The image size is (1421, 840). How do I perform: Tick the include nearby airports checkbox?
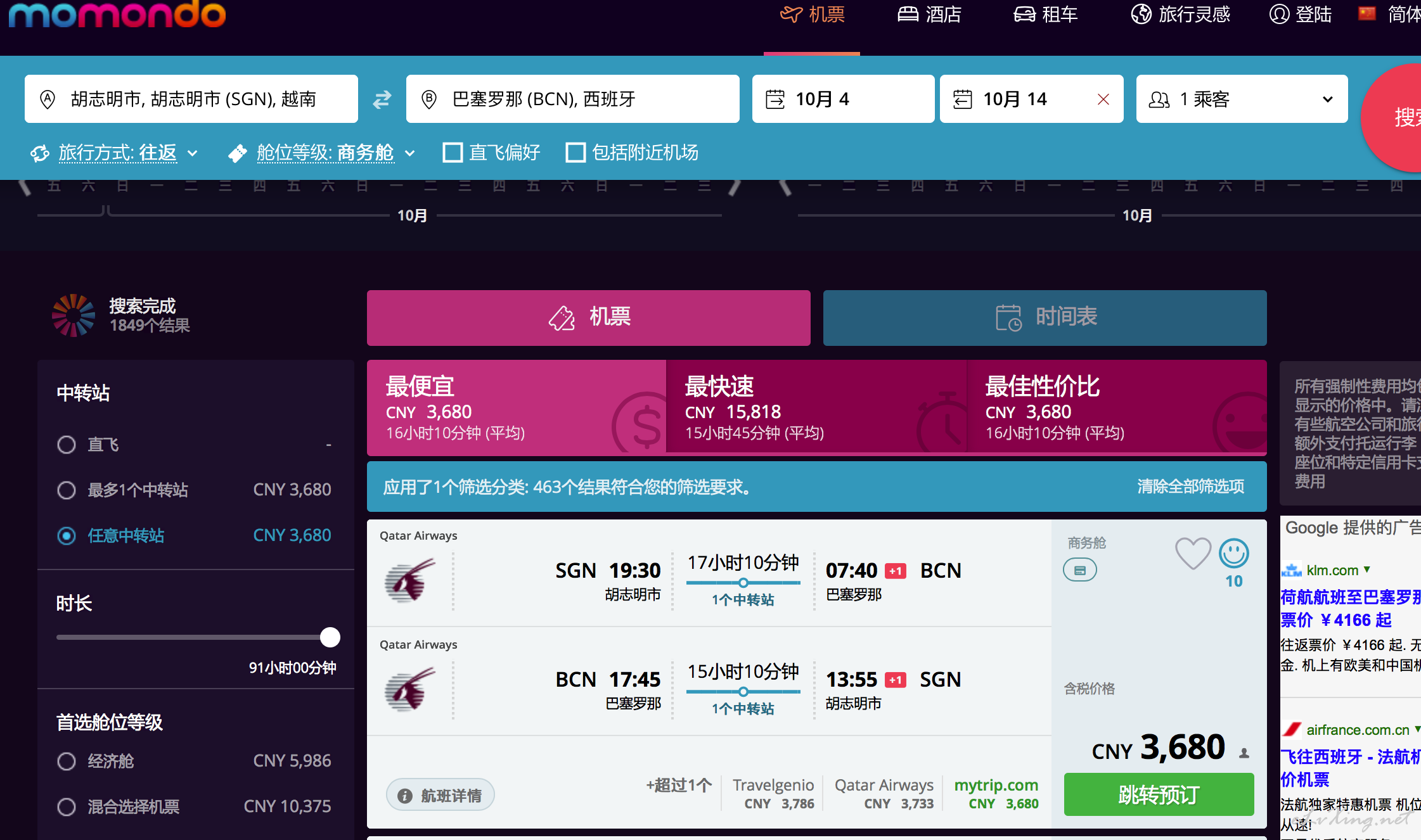pyautogui.click(x=575, y=153)
